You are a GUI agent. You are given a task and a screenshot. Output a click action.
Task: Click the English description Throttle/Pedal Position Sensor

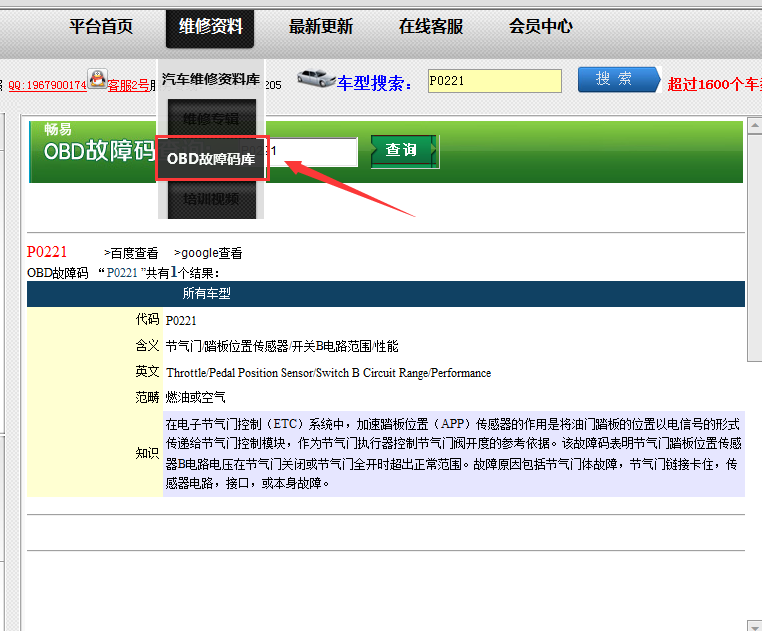[329, 373]
